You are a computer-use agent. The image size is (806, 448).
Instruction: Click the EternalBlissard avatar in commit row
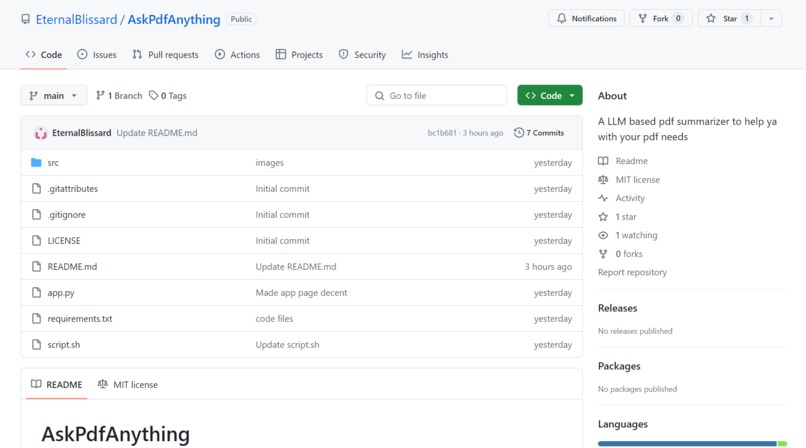(x=41, y=133)
